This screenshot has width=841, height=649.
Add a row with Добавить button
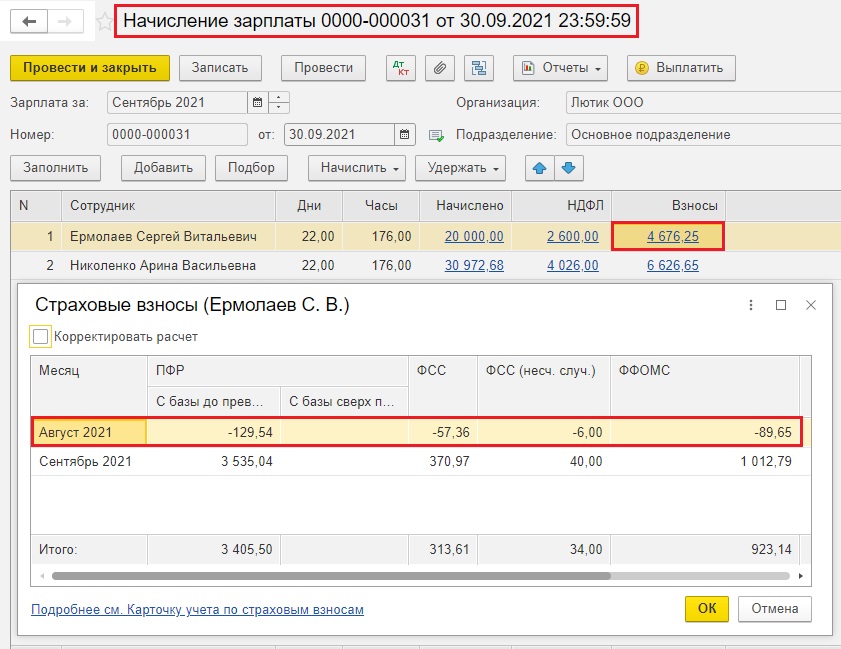coord(163,168)
